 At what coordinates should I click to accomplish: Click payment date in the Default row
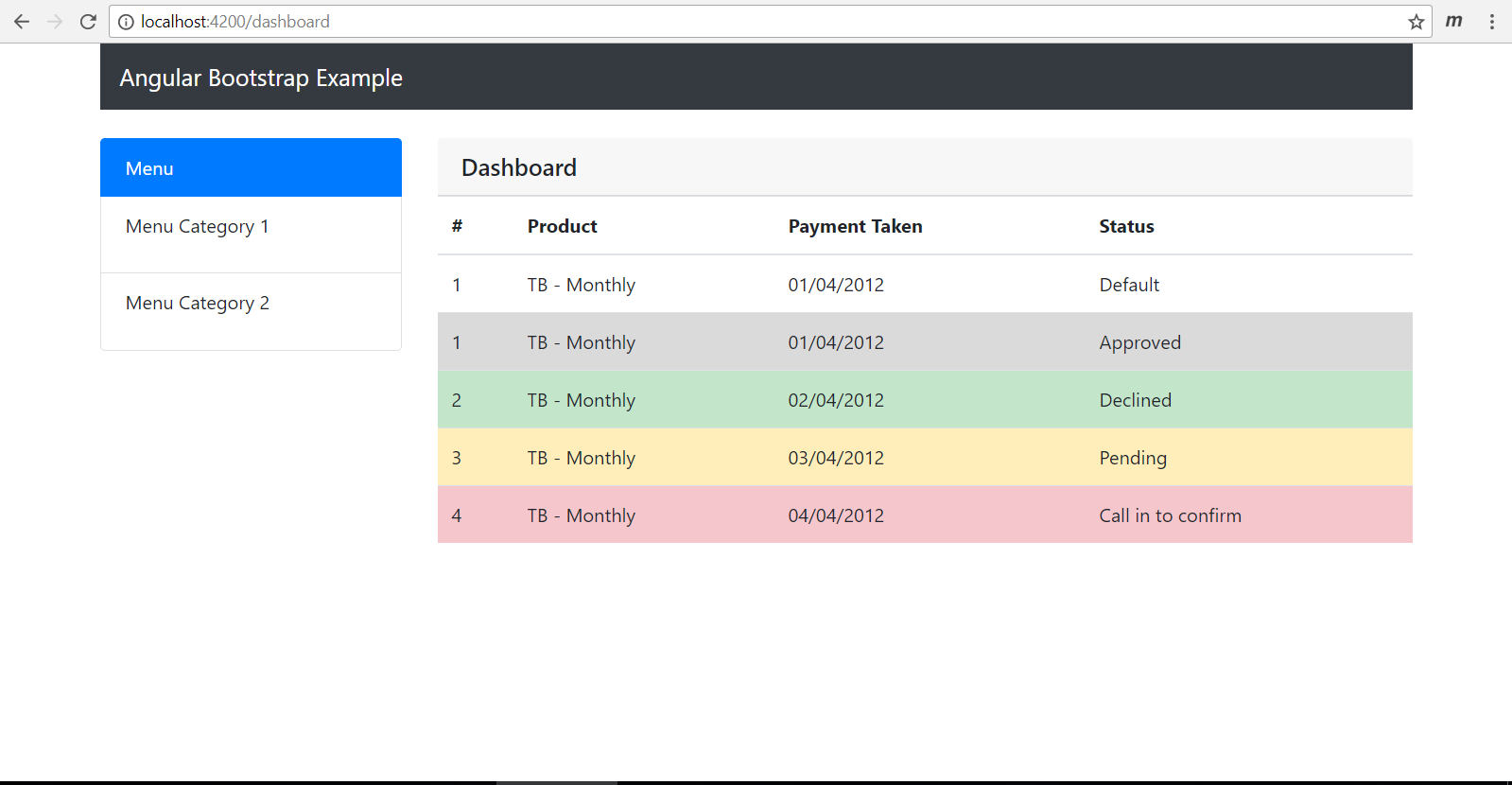[x=836, y=285]
